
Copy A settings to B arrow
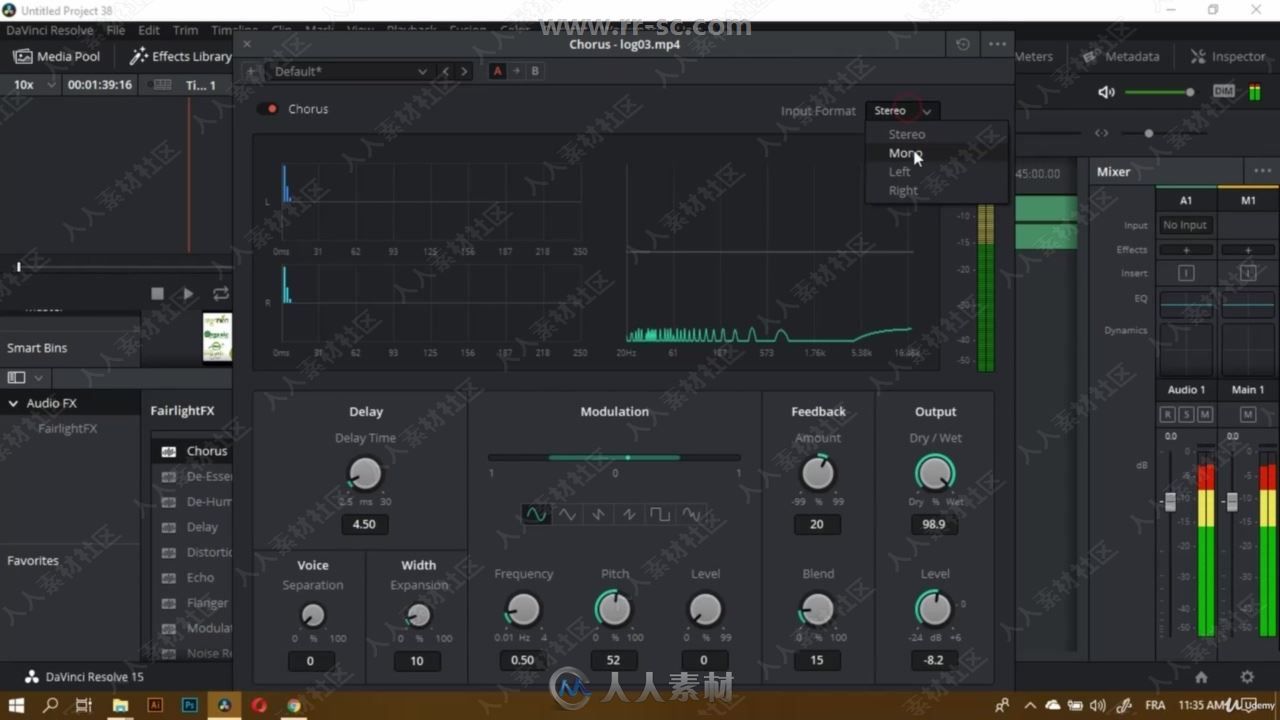point(516,71)
